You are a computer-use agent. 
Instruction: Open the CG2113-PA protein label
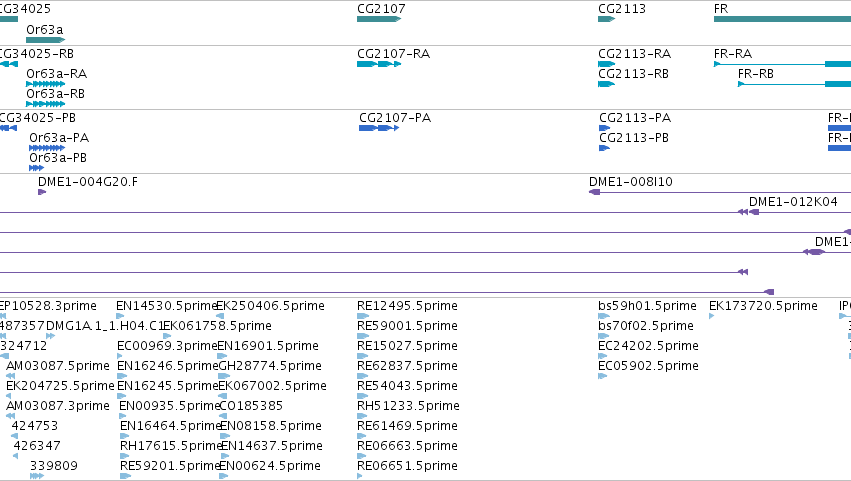[x=635, y=118]
